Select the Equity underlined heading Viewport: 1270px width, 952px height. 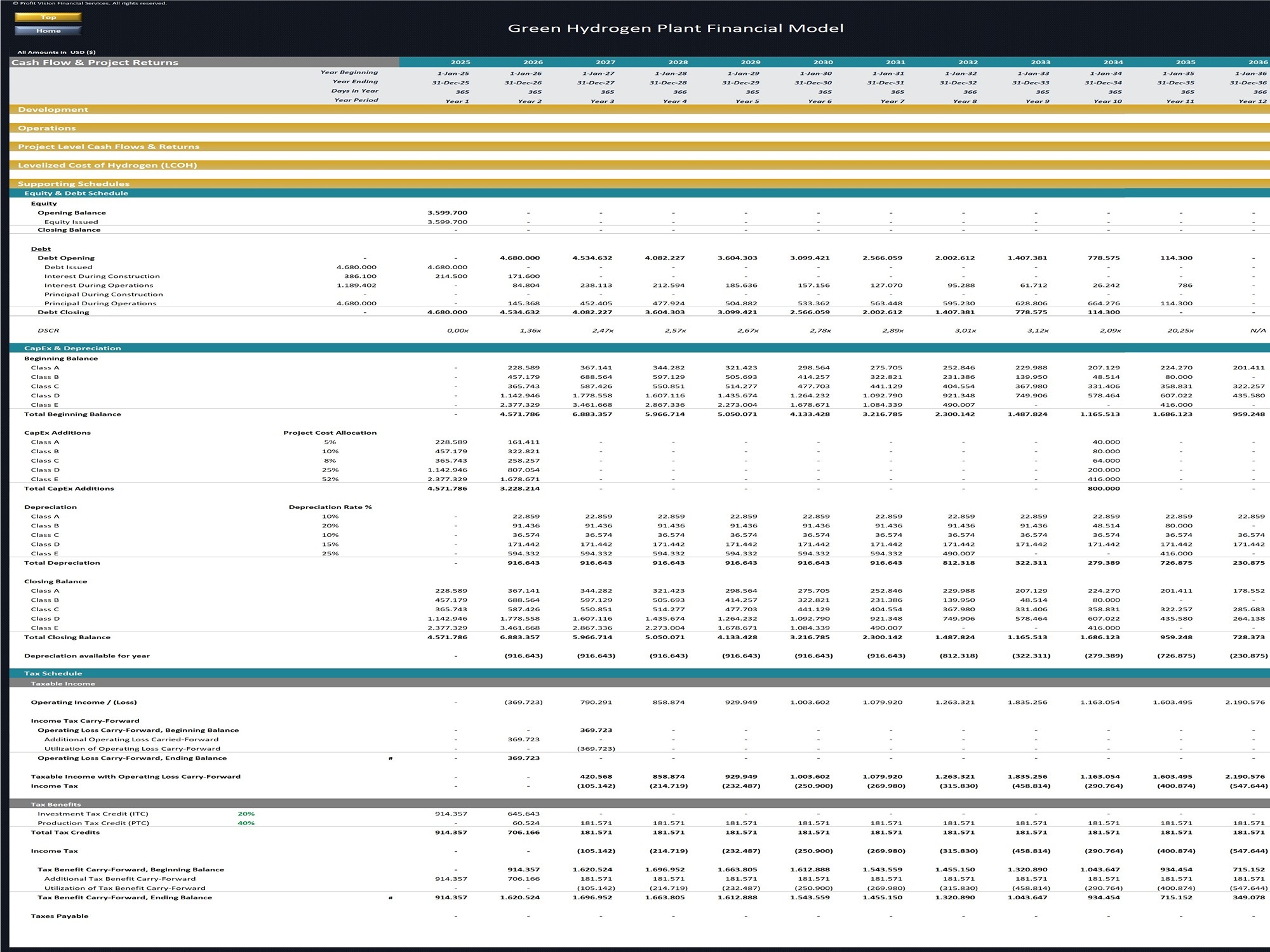click(44, 204)
